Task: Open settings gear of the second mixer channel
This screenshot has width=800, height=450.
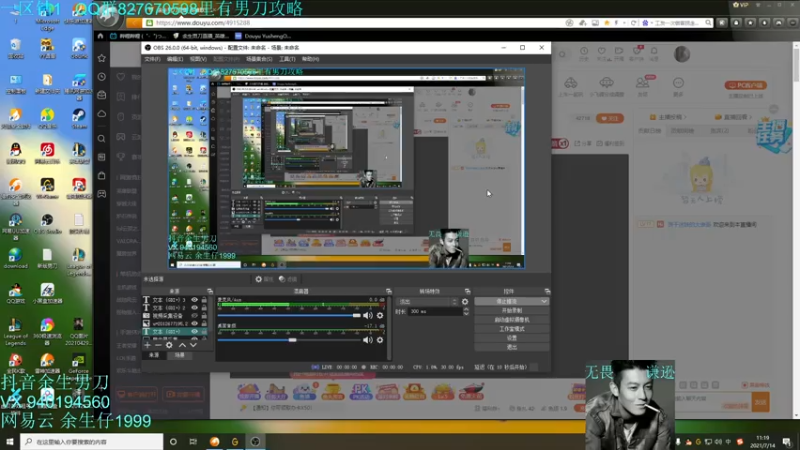Action: click(x=380, y=340)
